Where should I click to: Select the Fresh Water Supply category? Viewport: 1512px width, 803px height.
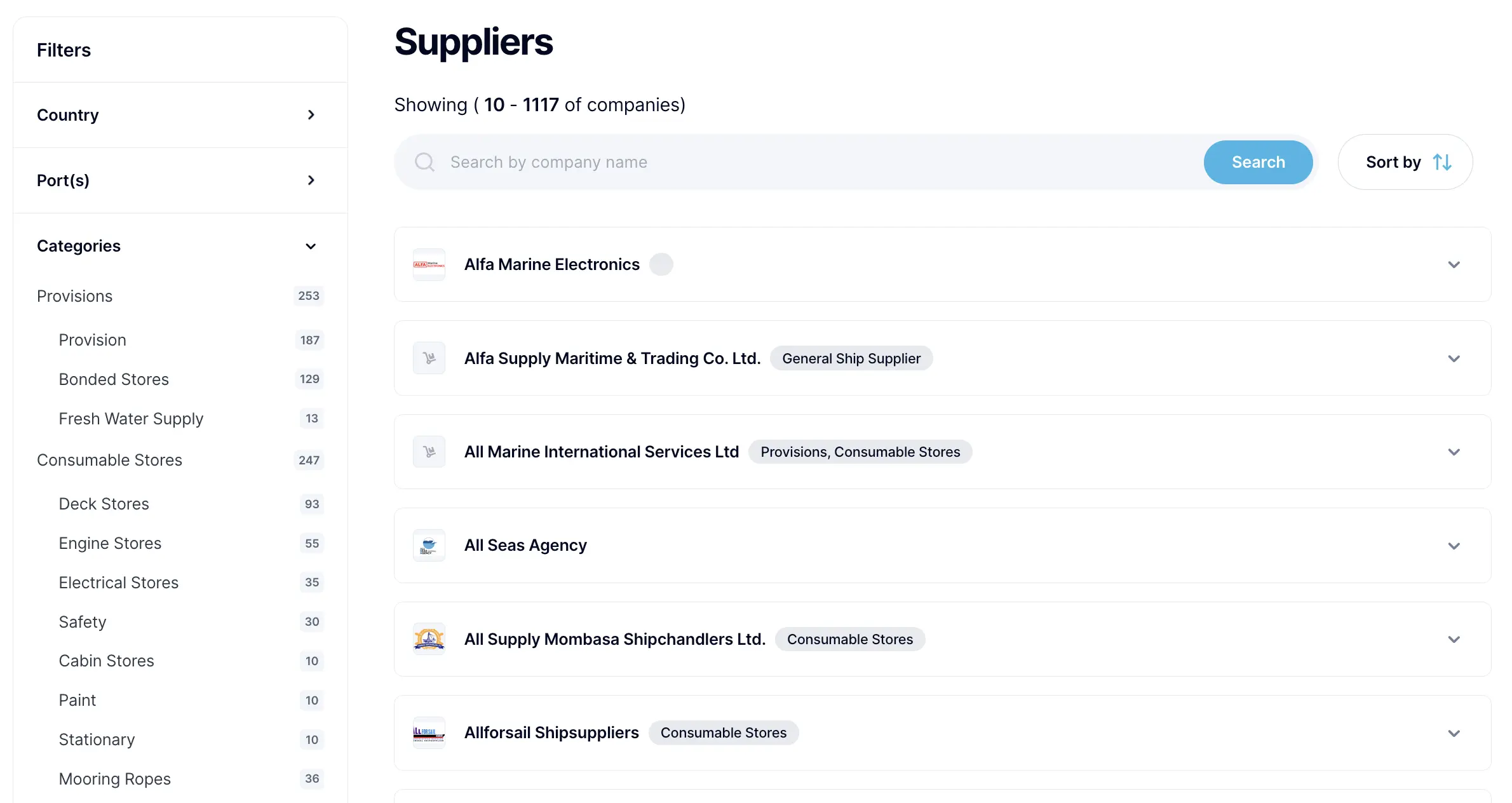tap(131, 419)
